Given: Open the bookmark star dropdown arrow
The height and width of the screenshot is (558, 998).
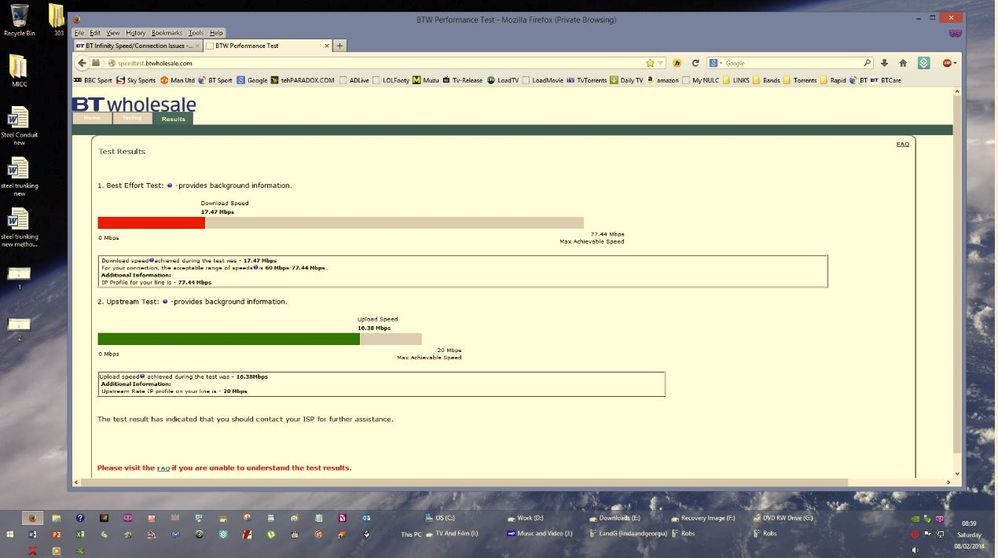Looking at the screenshot, I should point(660,63).
